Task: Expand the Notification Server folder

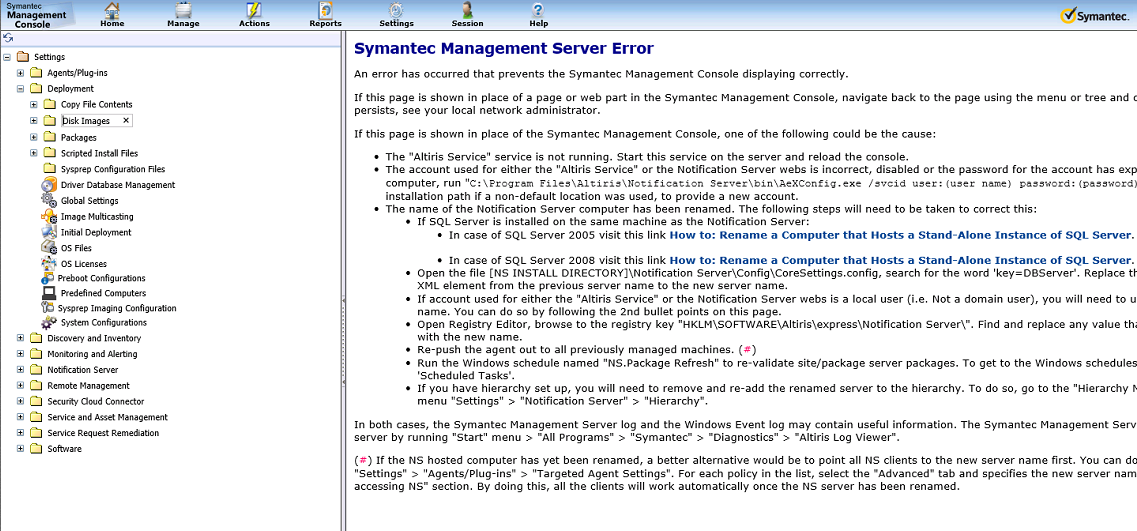Action: (21, 370)
